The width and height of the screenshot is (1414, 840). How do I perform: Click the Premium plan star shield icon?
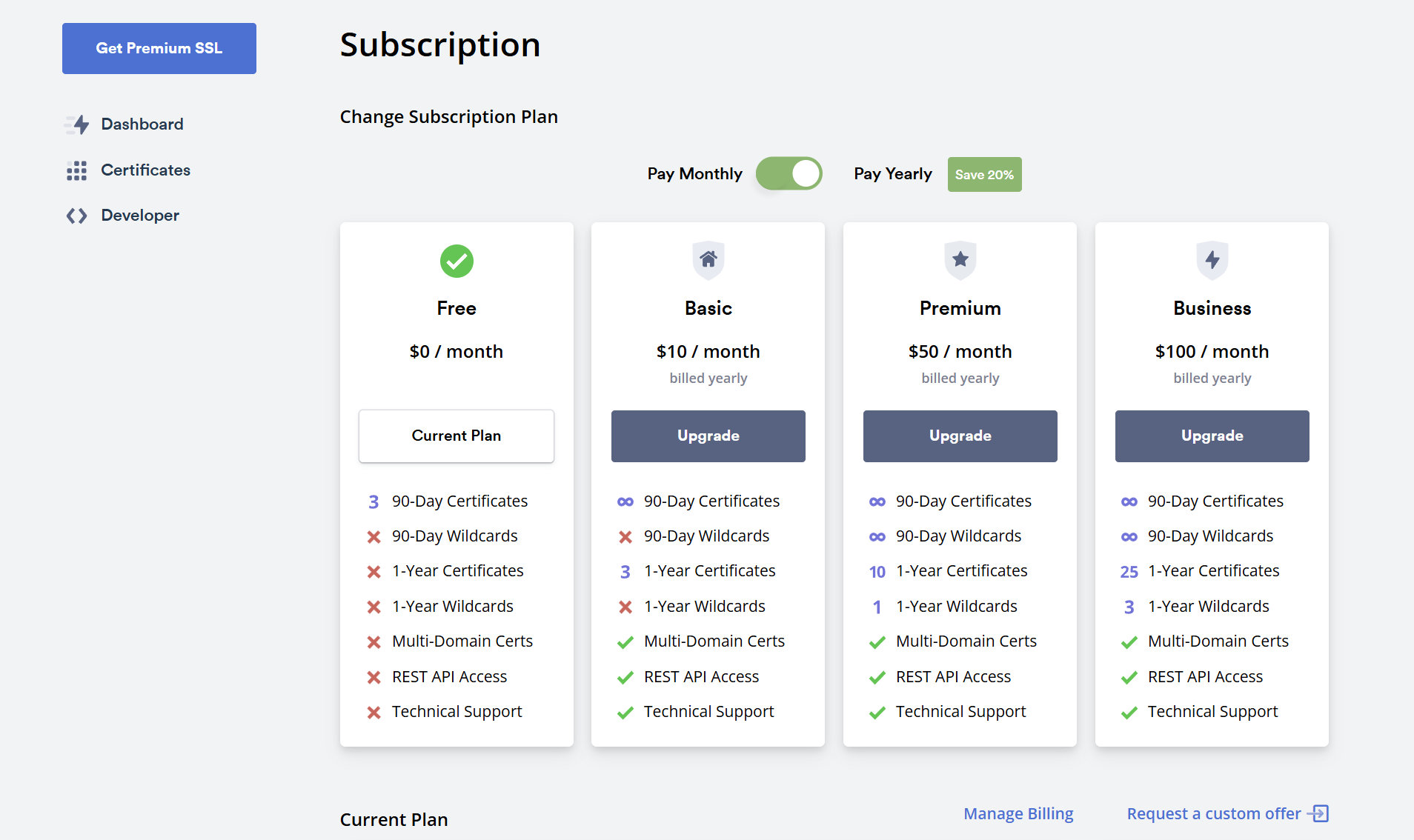(960, 260)
